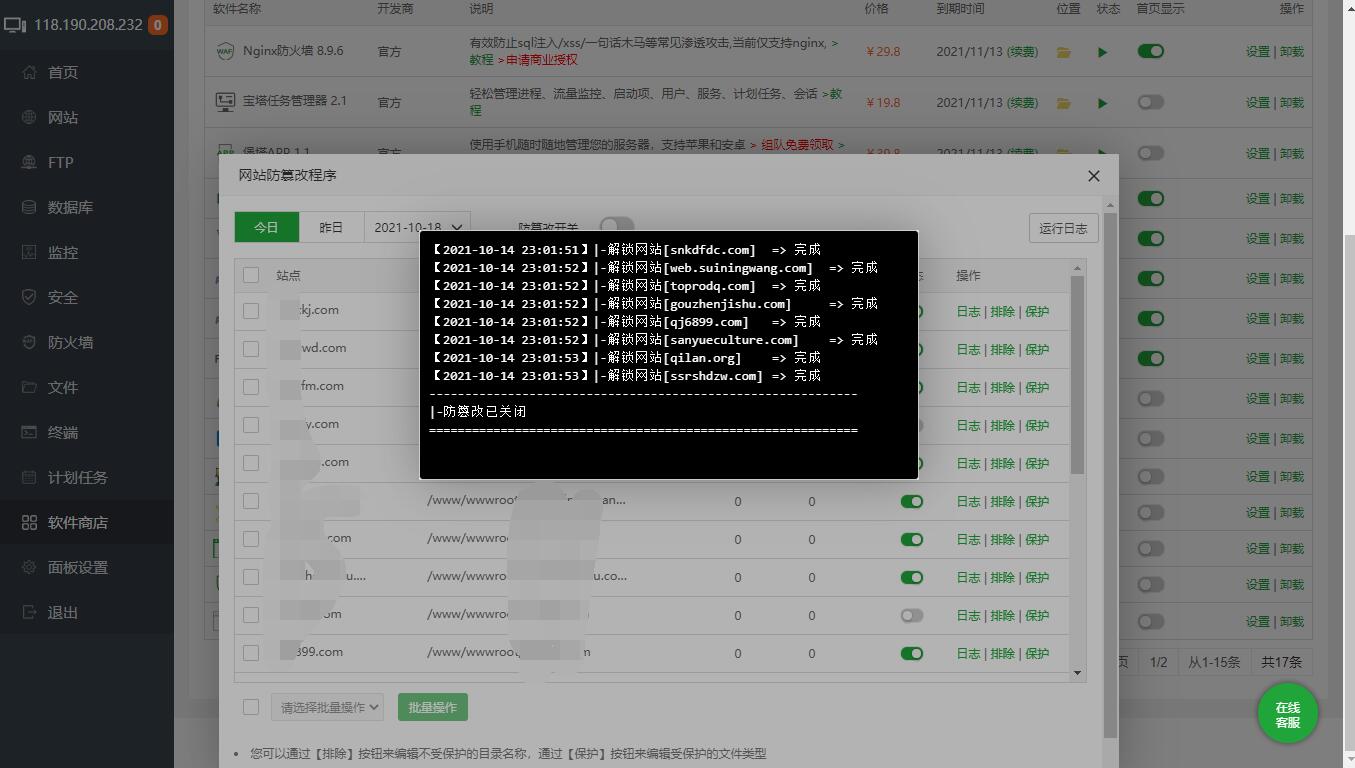Open the 监控 monitoring panel
The height and width of the screenshot is (768, 1355).
click(62, 252)
